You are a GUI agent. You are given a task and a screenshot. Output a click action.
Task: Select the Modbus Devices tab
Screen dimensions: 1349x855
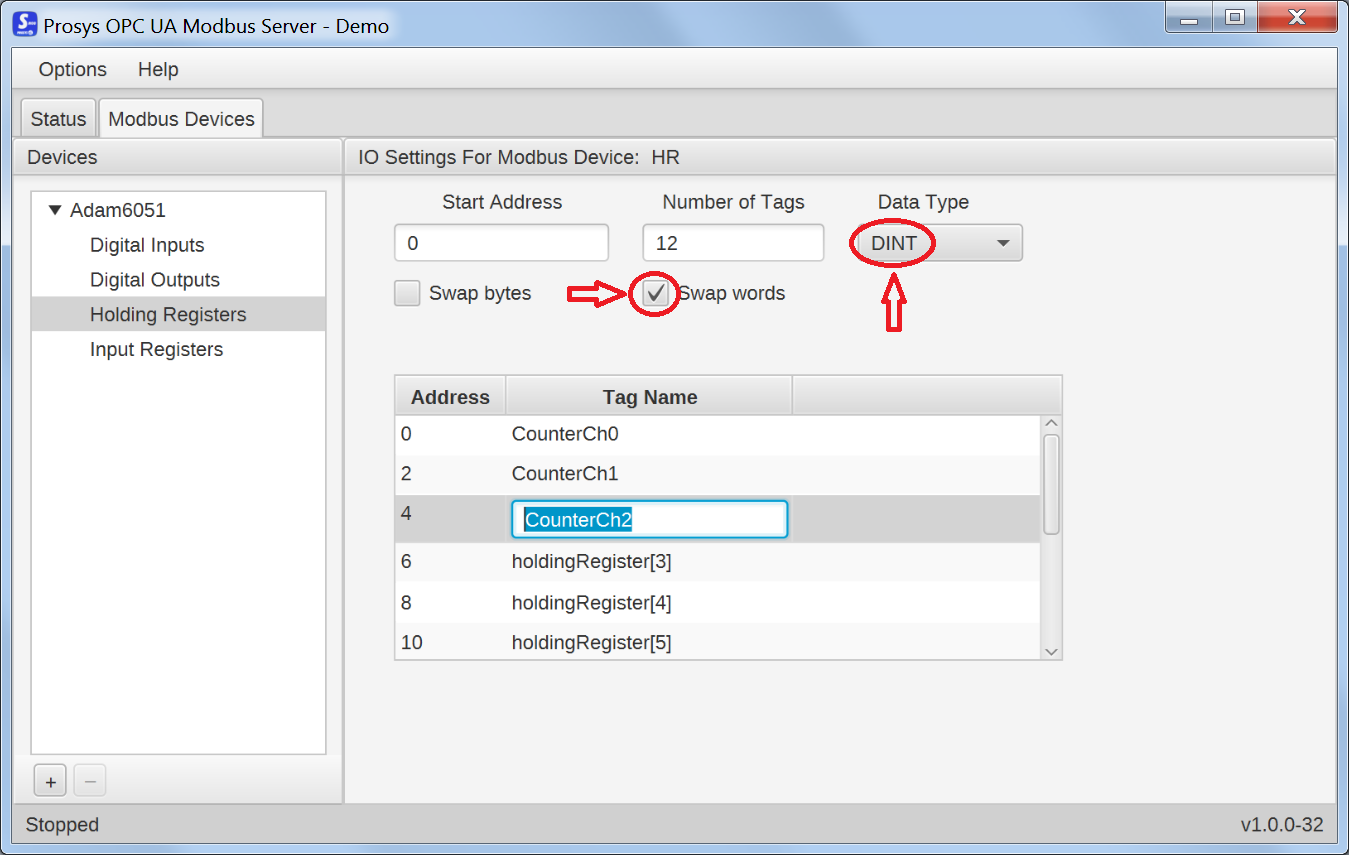click(x=181, y=118)
